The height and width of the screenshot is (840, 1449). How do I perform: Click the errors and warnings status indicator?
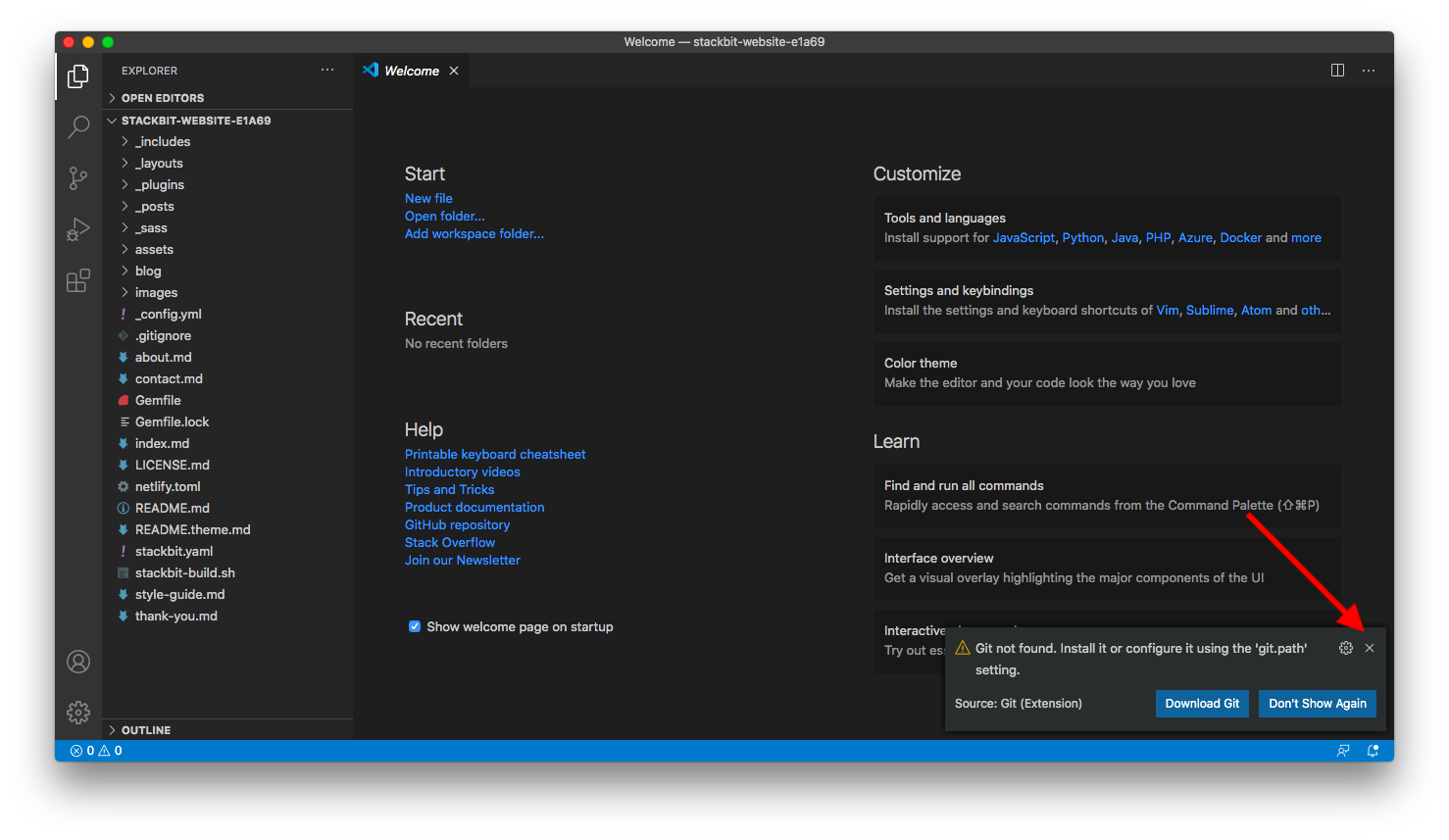click(96, 751)
